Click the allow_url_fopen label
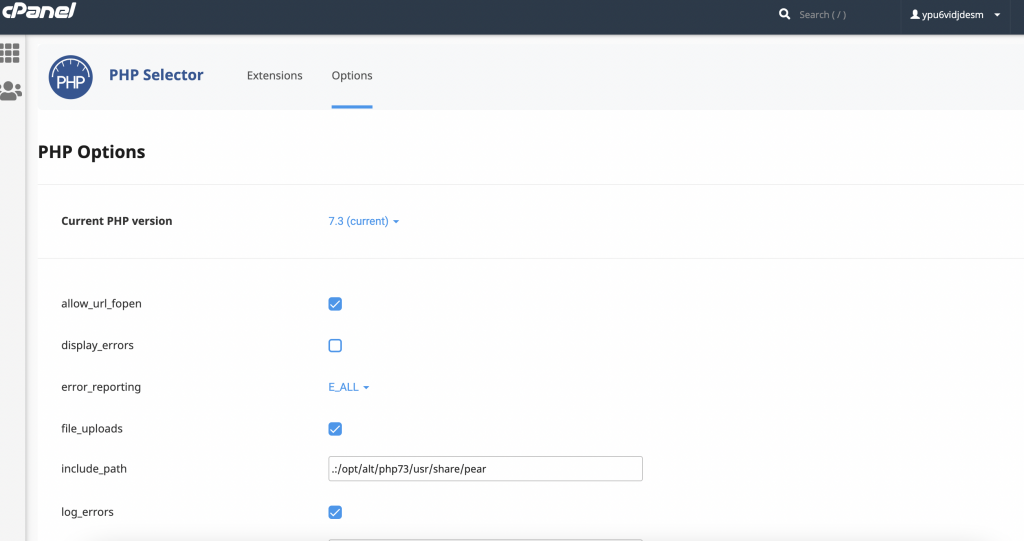This screenshot has width=1024, height=541. 101,303
